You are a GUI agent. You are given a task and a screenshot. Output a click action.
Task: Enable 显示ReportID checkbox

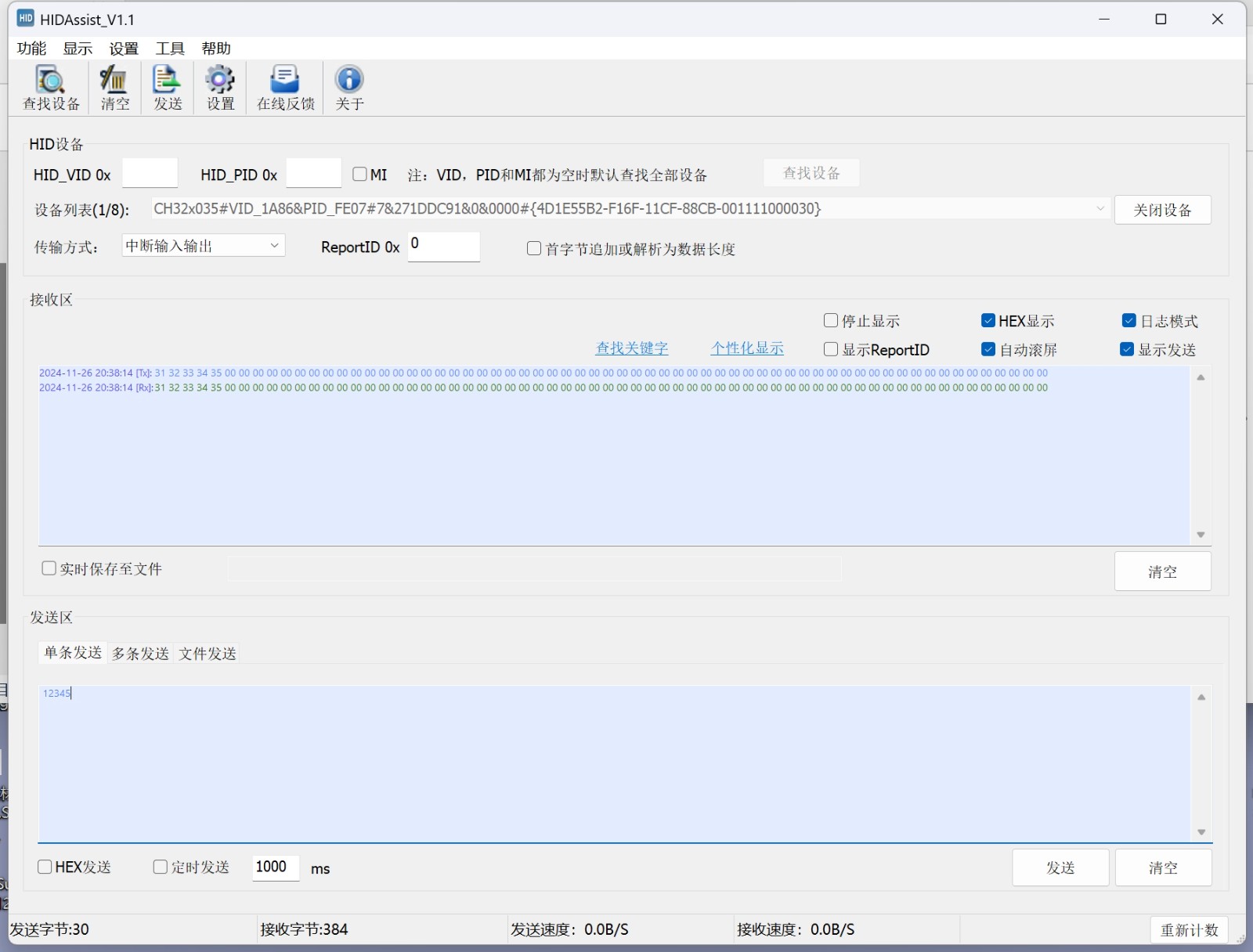coord(831,349)
